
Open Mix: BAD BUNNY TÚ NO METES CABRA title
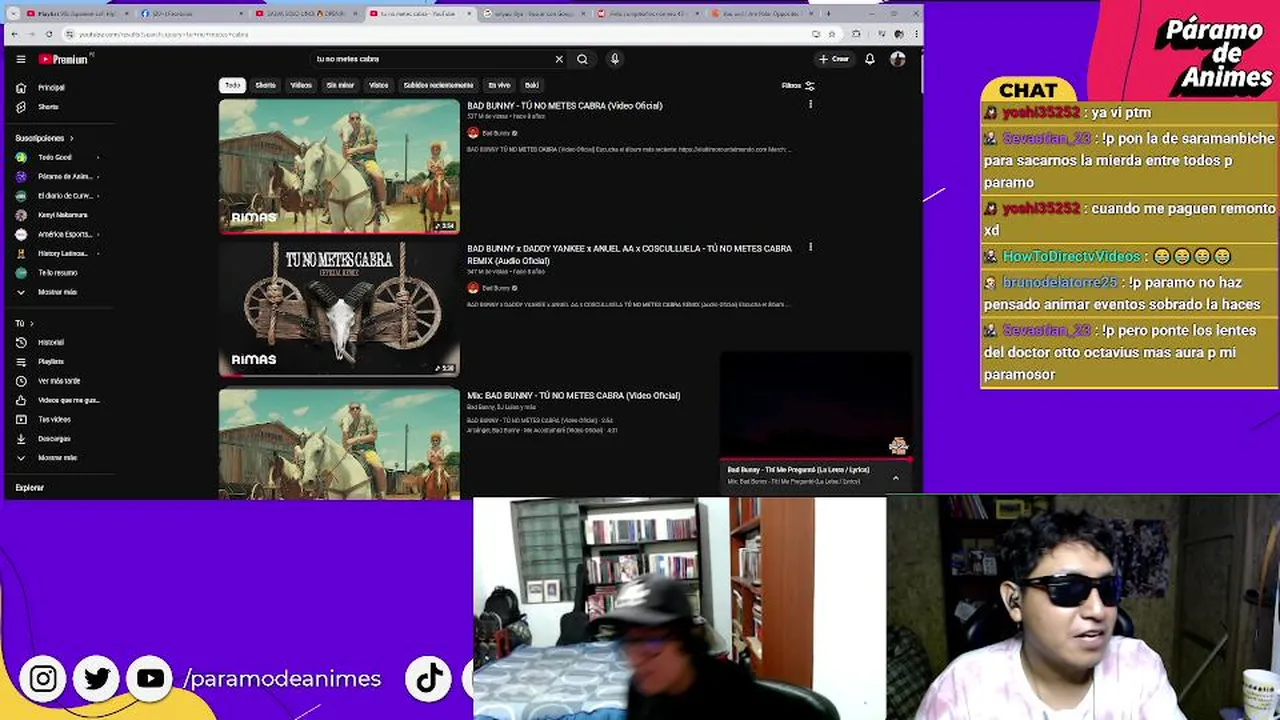pyautogui.click(x=573, y=396)
